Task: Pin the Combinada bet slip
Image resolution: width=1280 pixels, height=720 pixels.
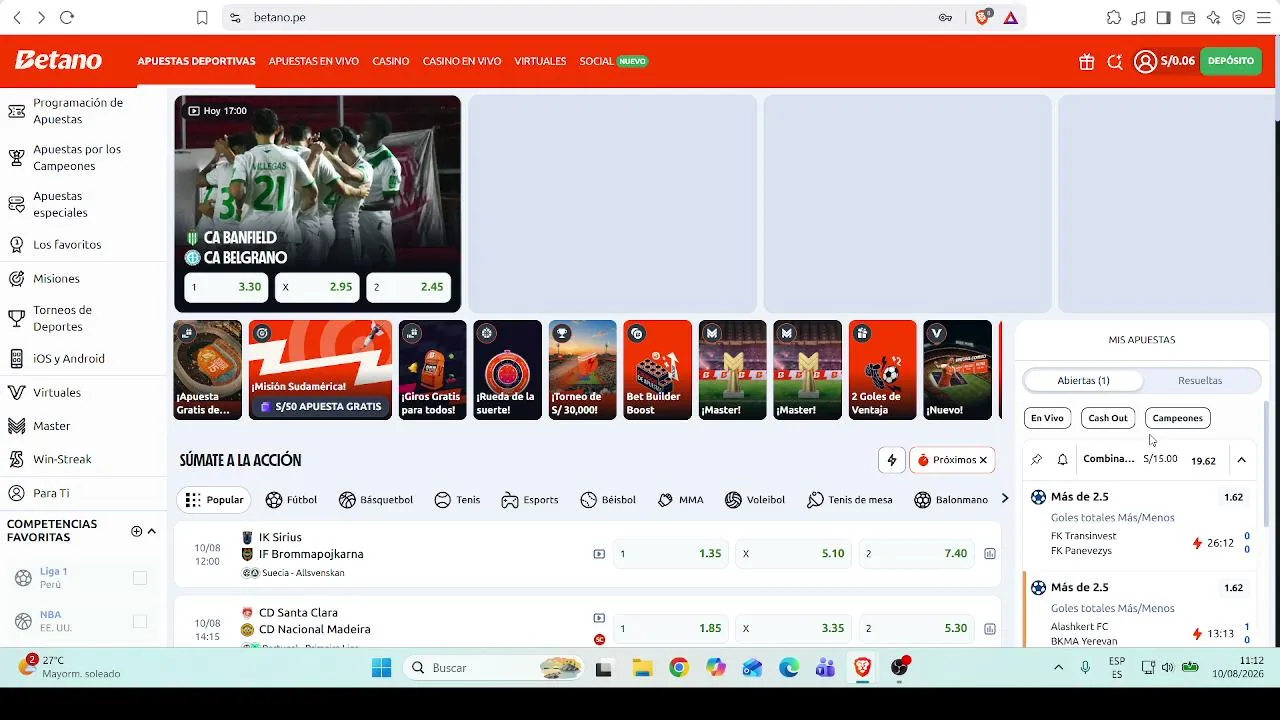Action: coord(1036,460)
